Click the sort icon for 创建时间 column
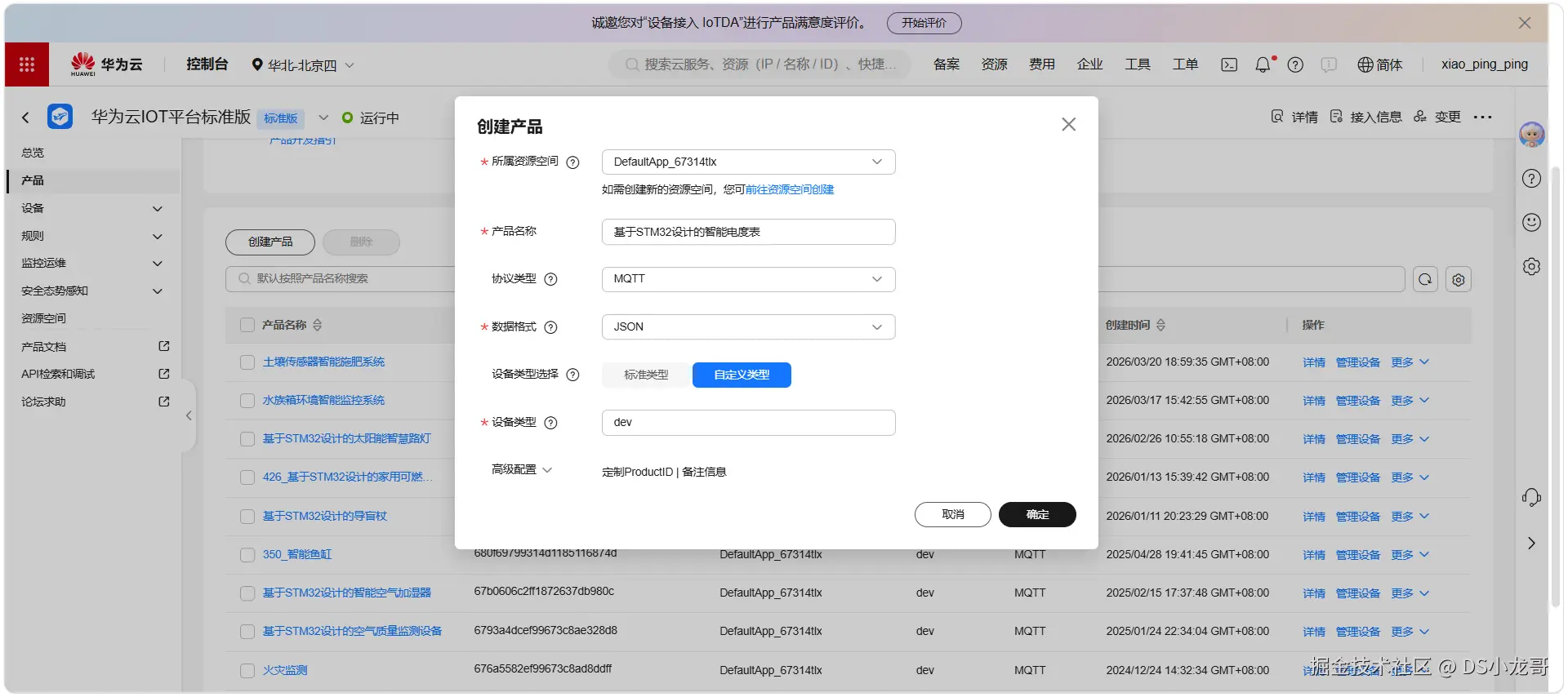1568x697 pixels. click(x=1160, y=325)
